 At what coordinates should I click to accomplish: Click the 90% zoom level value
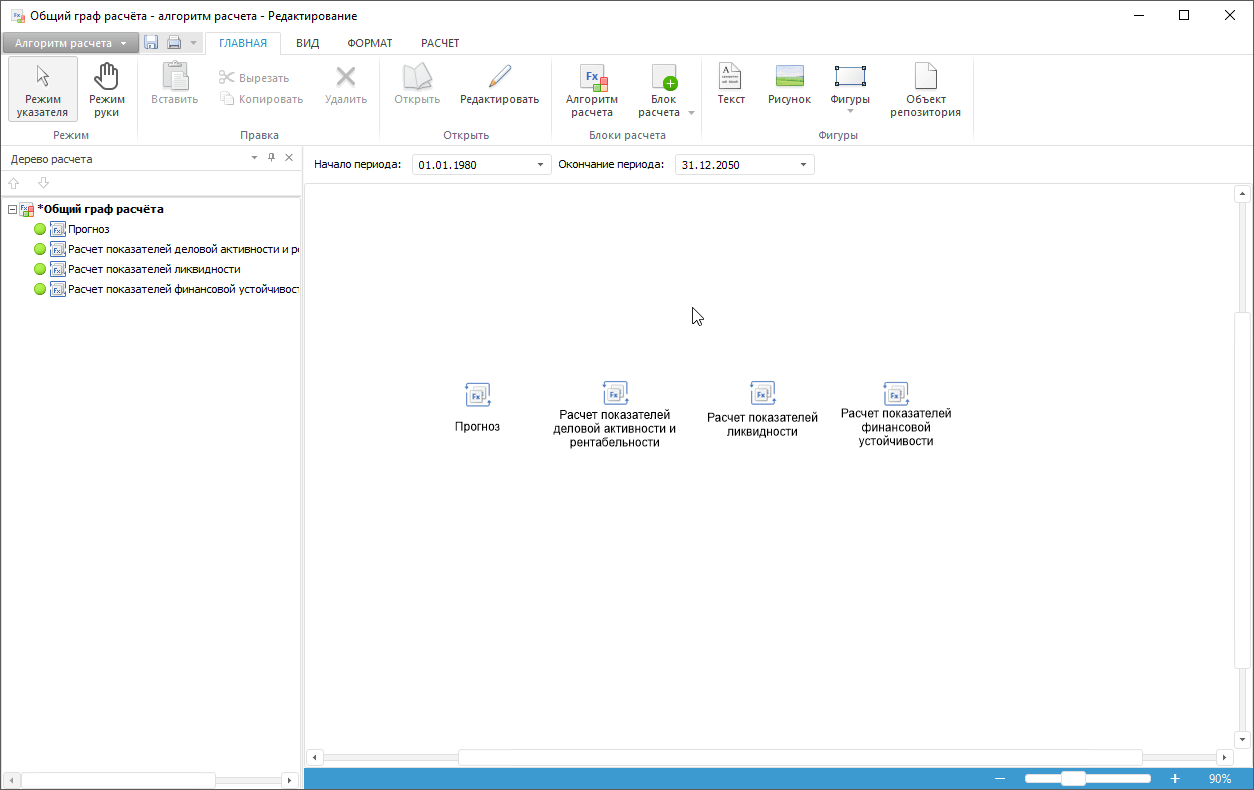point(1220,779)
